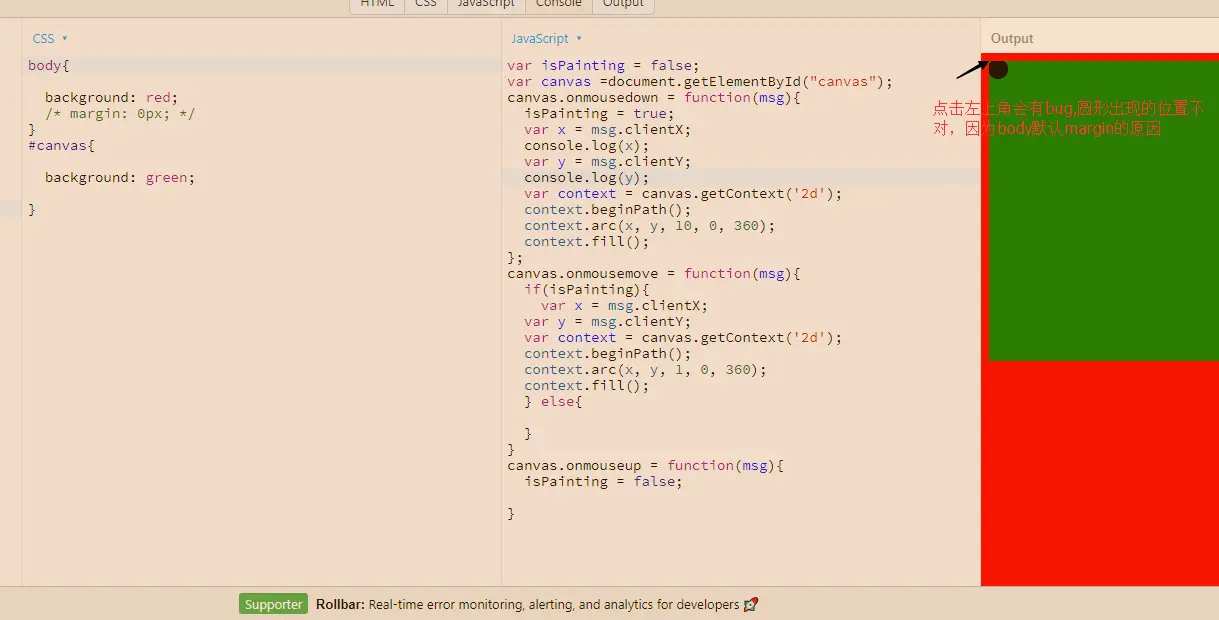Click the document.getElementById("canvas") line

click(x=700, y=81)
